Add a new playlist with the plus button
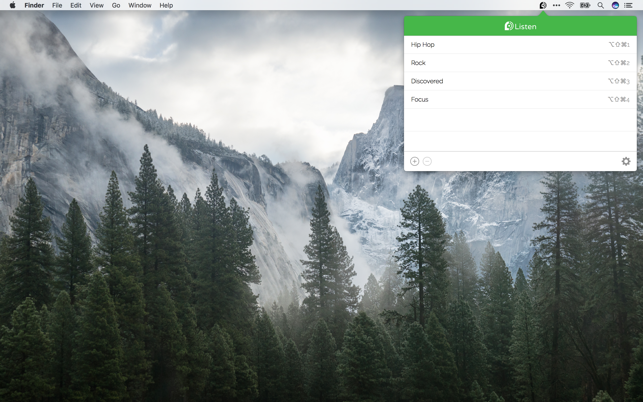Viewport: 643px width, 402px height. click(415, 161)
